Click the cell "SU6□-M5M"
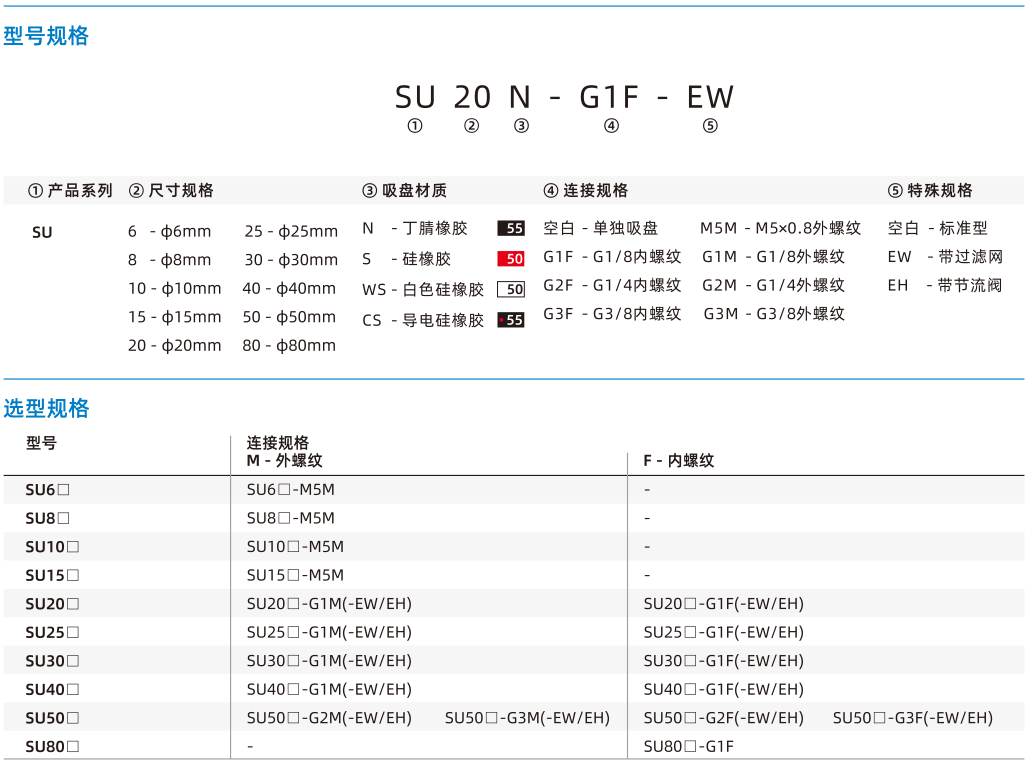1031x764 pixels. (291, 490)
